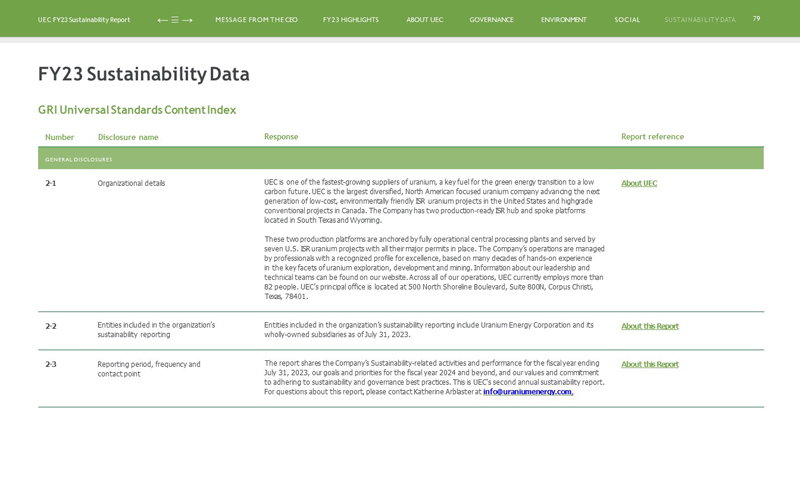The width and height of the screenshot is (800, 486).
Task: Click the page number 79
Action: pos(756,19)
